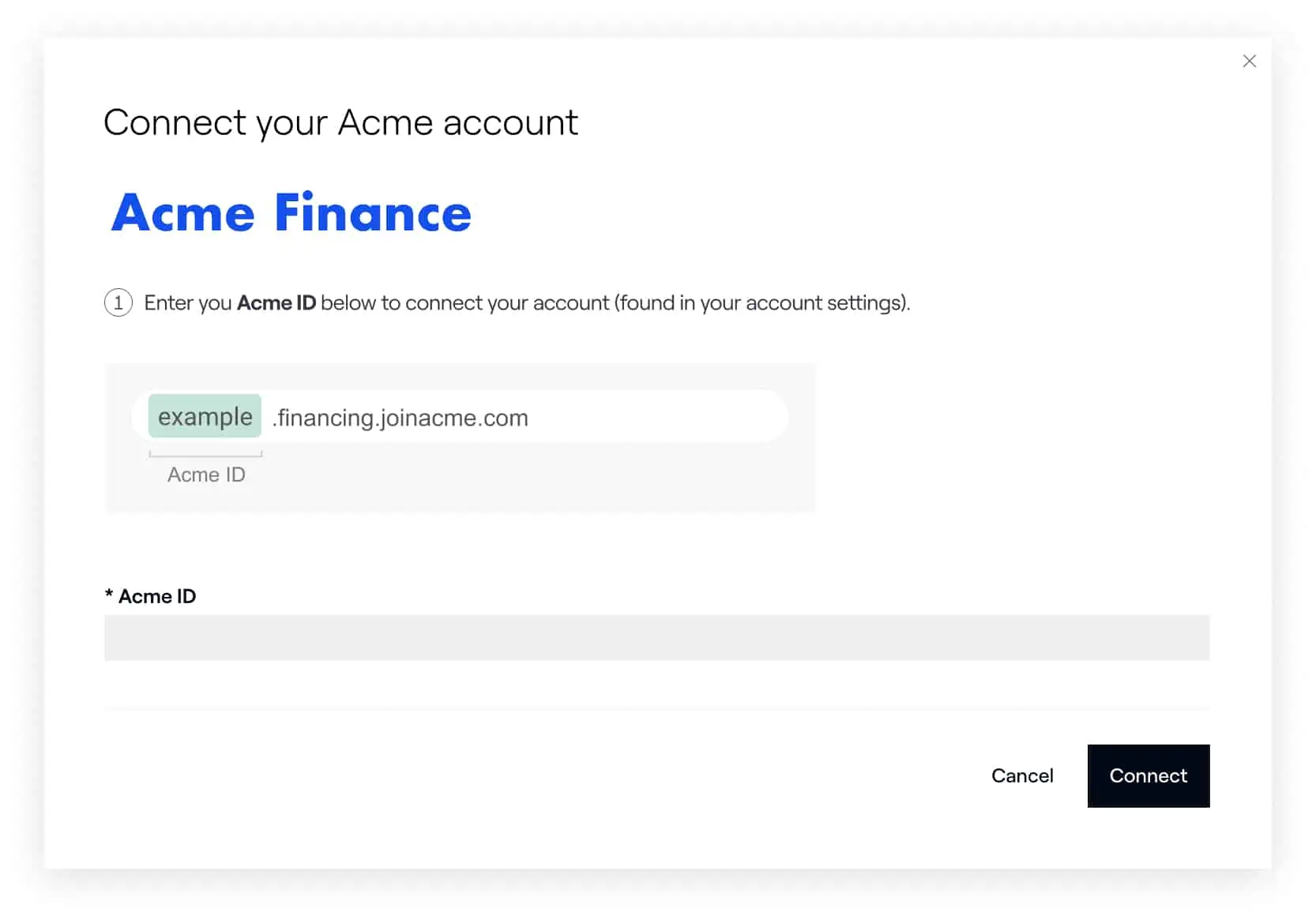The width and height of the screenshot is (1316, 919).
Task: Click the gray "Acme ID" caption under example
Action: (x=206, y=475)
